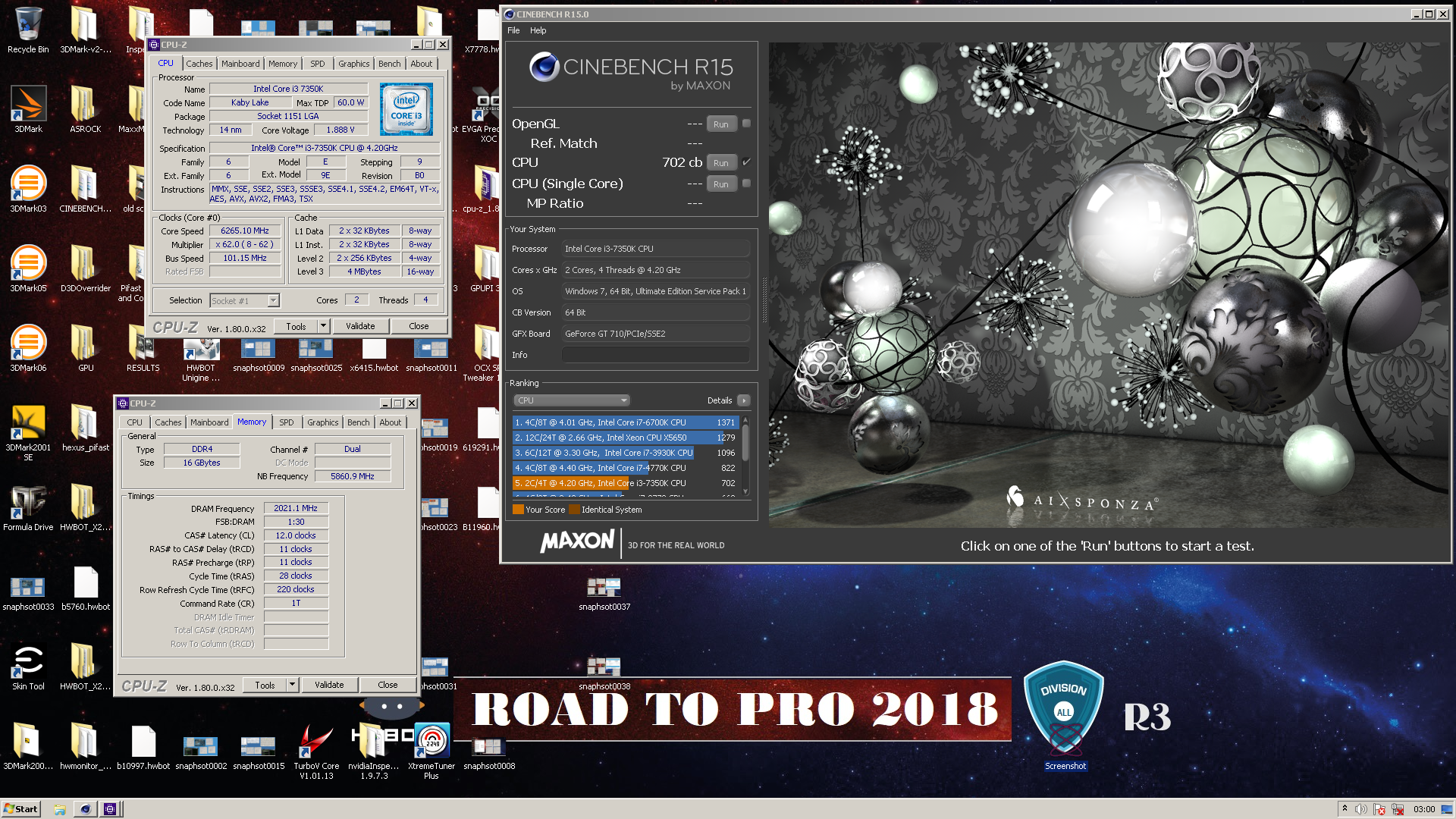Click the volume tray icon

pos(1361,809)
